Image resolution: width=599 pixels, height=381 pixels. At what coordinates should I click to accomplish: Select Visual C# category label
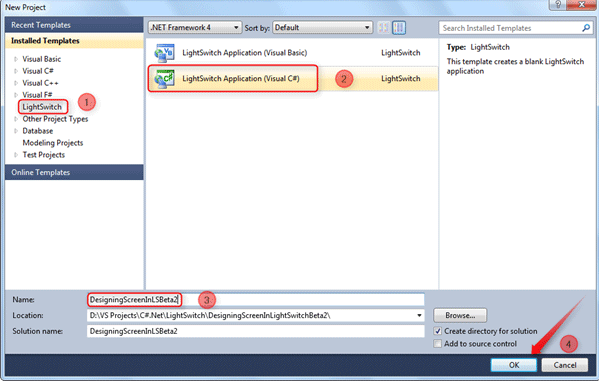click(38, 71)
